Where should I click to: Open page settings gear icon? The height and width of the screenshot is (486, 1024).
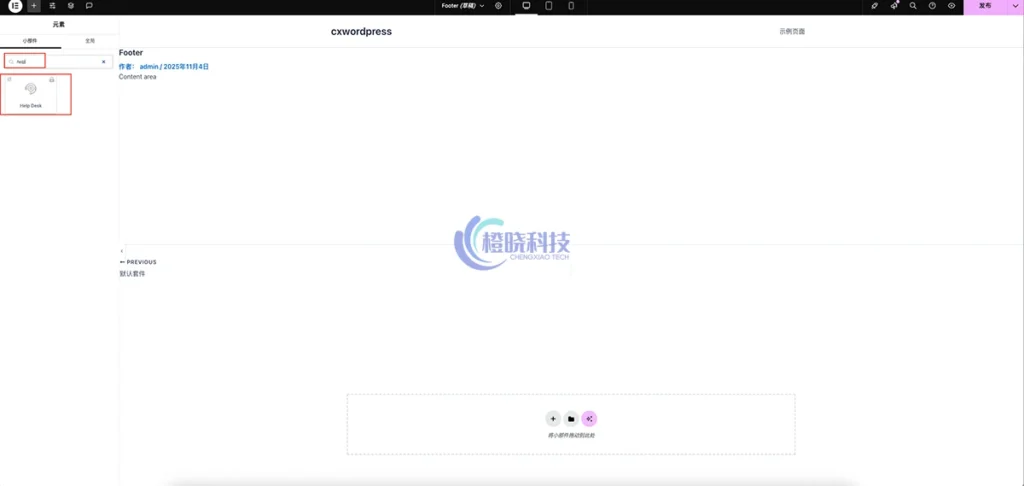(x=498, y=6)
